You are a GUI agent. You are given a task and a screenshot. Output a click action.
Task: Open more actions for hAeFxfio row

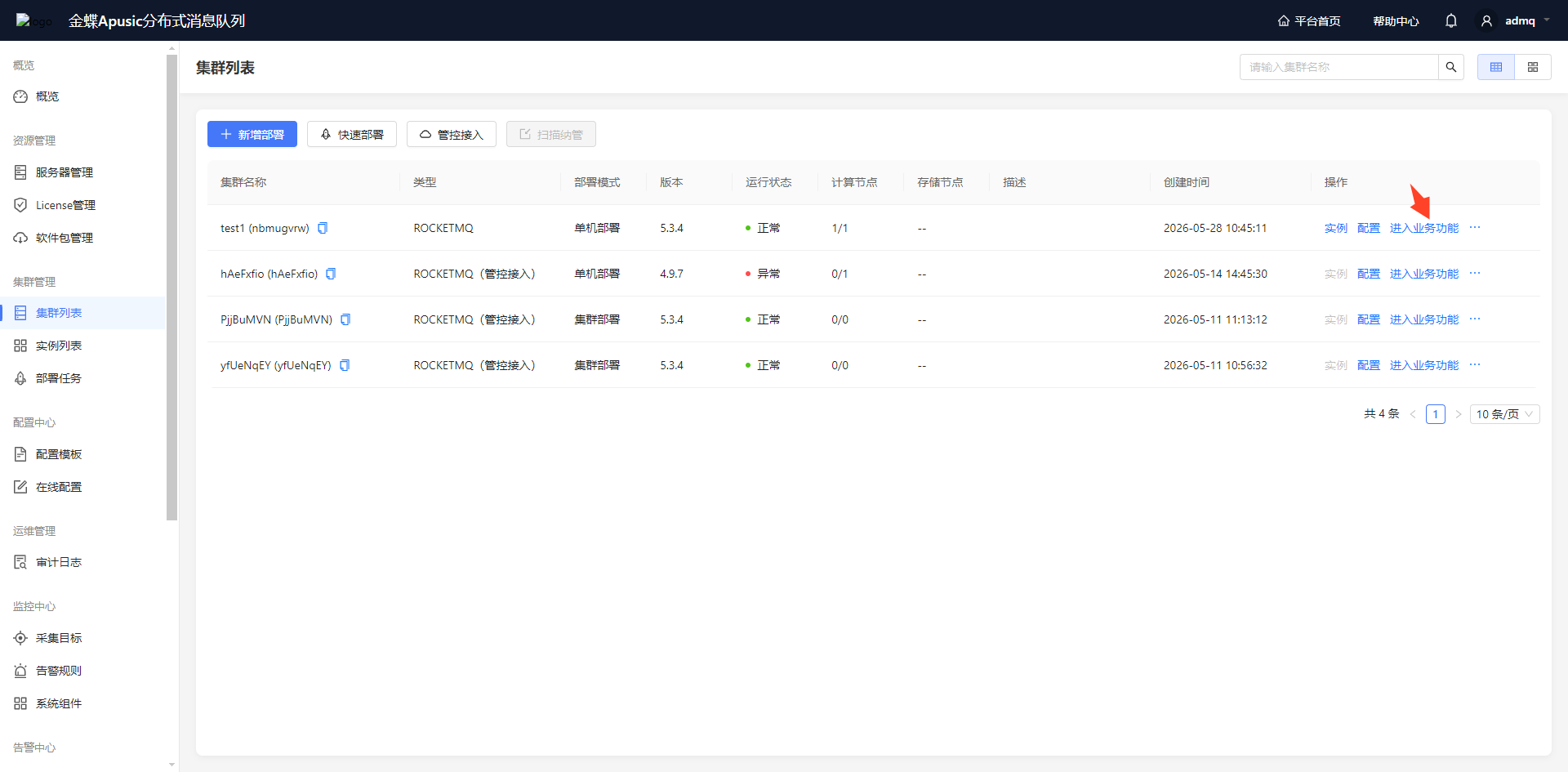tap(1475, 274)
